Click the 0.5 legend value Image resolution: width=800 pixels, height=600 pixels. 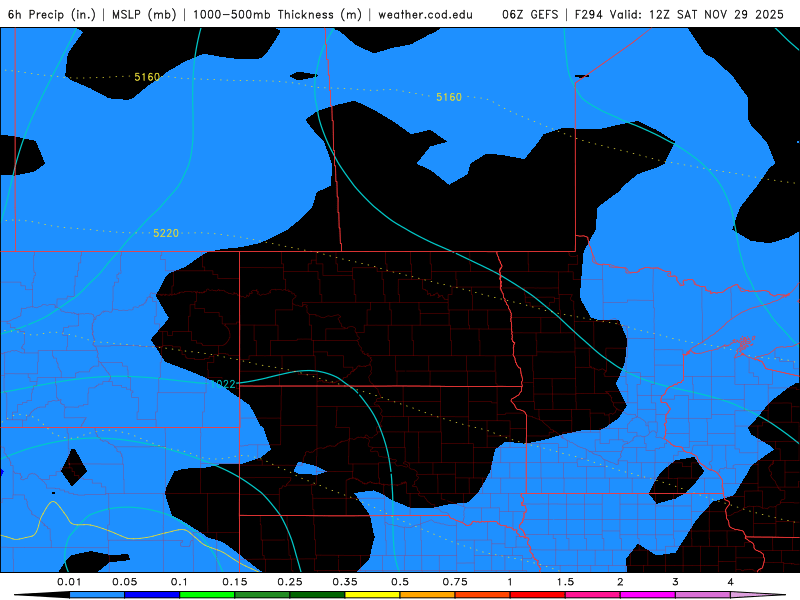(400, 582)
